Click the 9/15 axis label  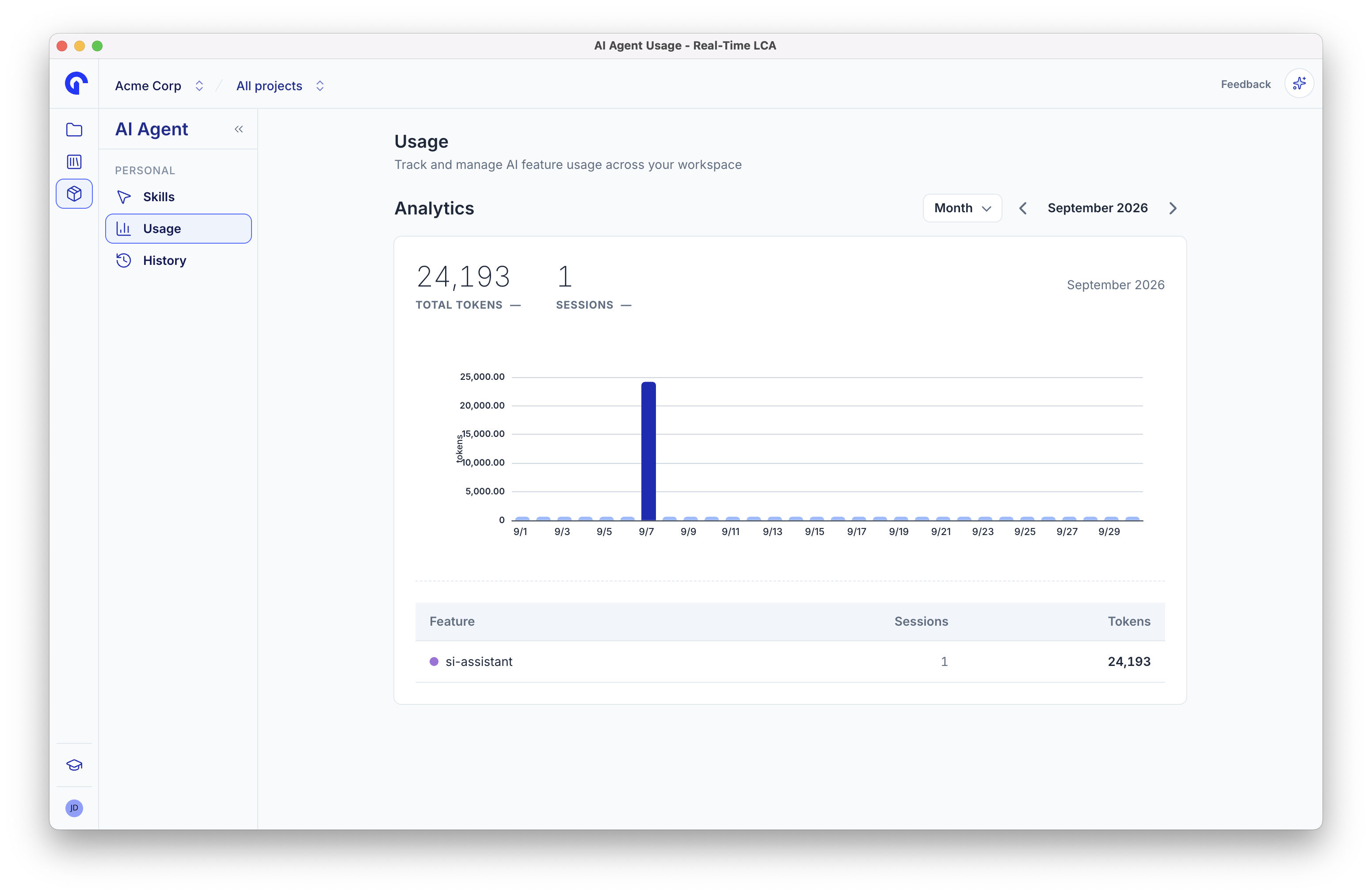[x=815, y=532]
